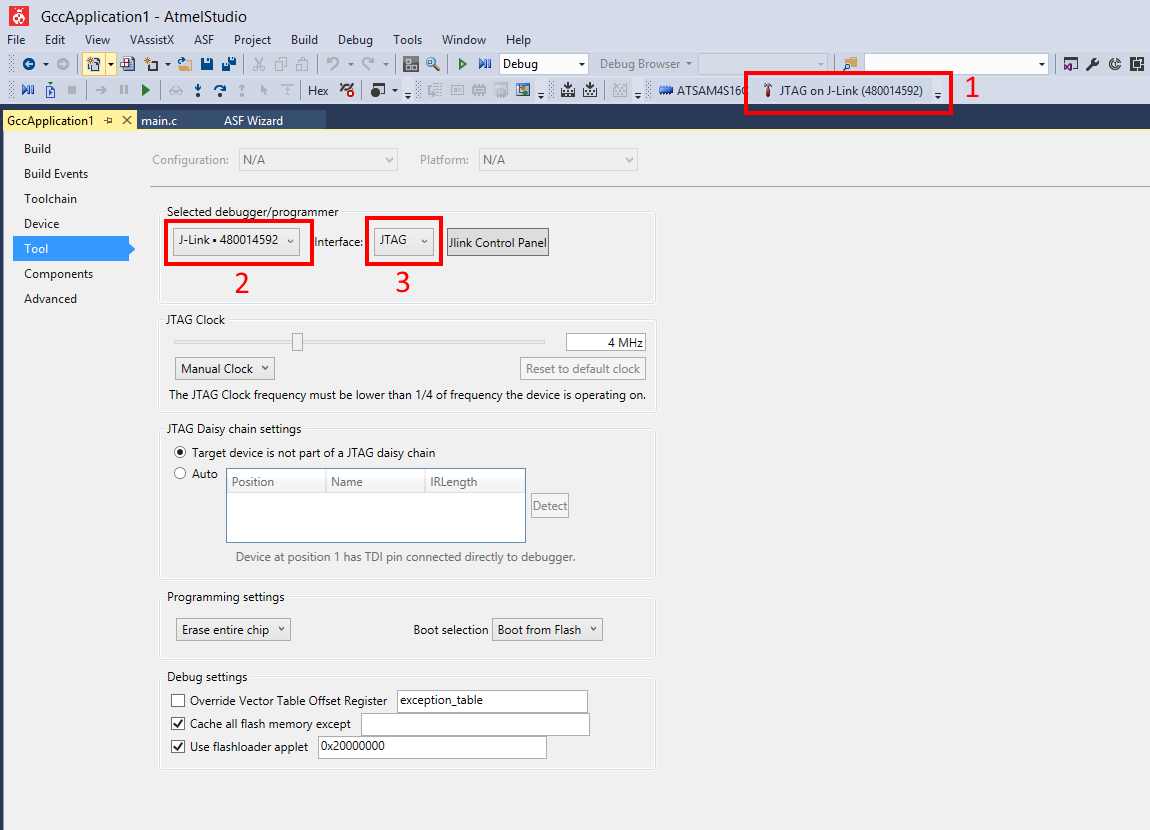Click the breakpoints disable icon next to Hex

point(347,90)
